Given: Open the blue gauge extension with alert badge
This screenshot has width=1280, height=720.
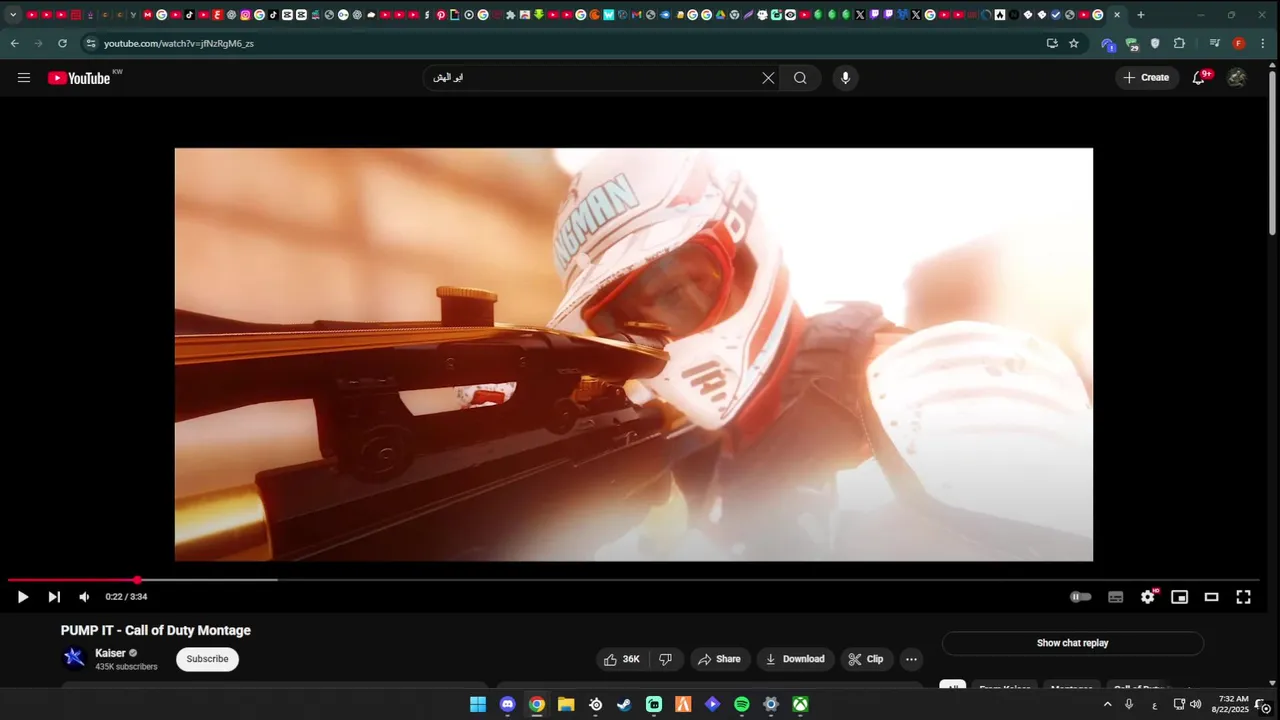Looking at the screenshot, I should click(x=1108, y=44).
